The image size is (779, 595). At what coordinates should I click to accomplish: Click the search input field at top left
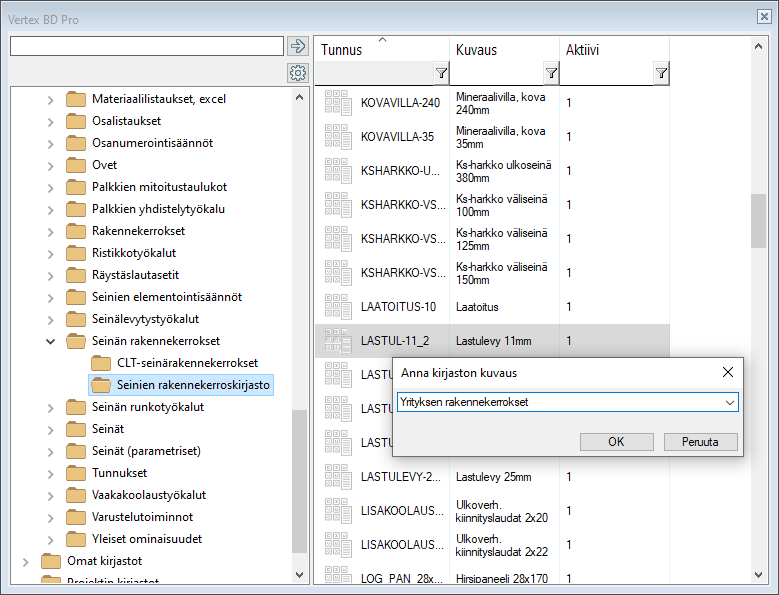(147, 46)
